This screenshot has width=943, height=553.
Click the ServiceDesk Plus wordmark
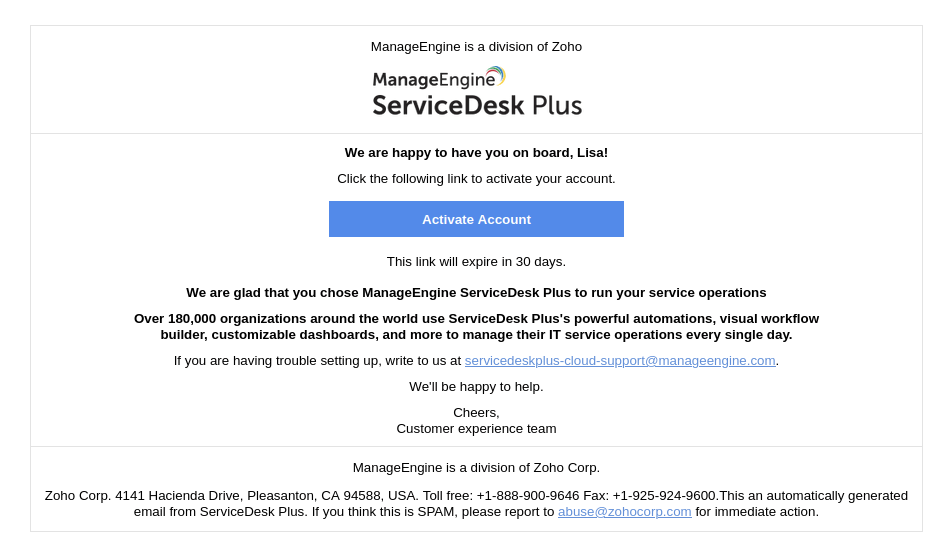pyautogui.click(x=477, y=105)
